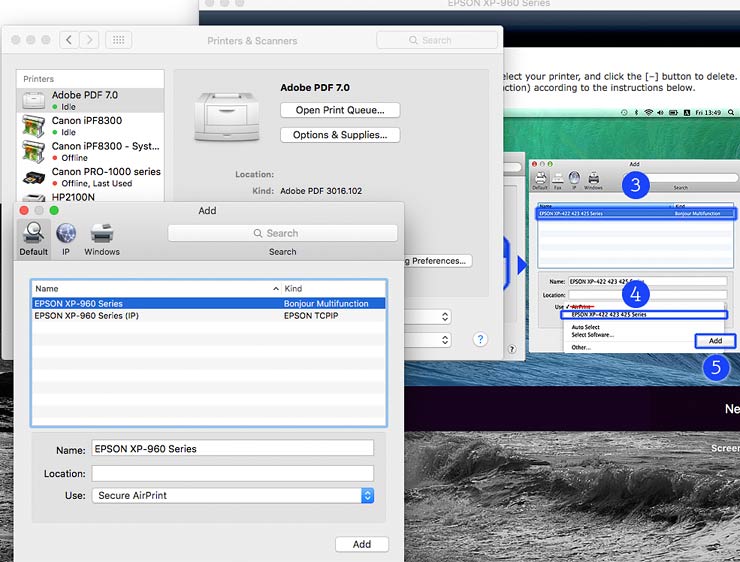This screenshot has width=740, height=562.
Task: Click the empty Location field
Action: [233, 473]
